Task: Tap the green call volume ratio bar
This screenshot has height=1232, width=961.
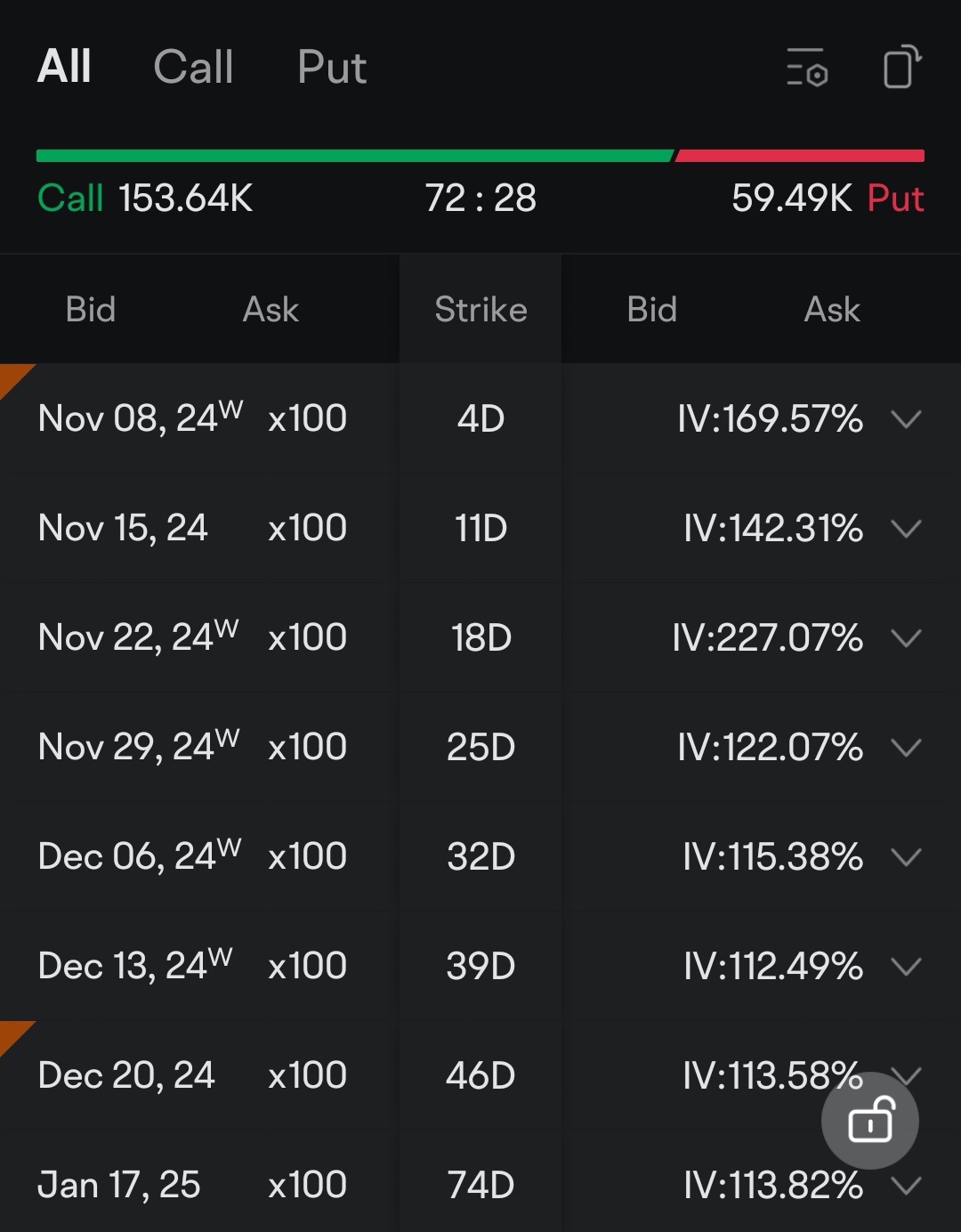Action: pos(355,156)
